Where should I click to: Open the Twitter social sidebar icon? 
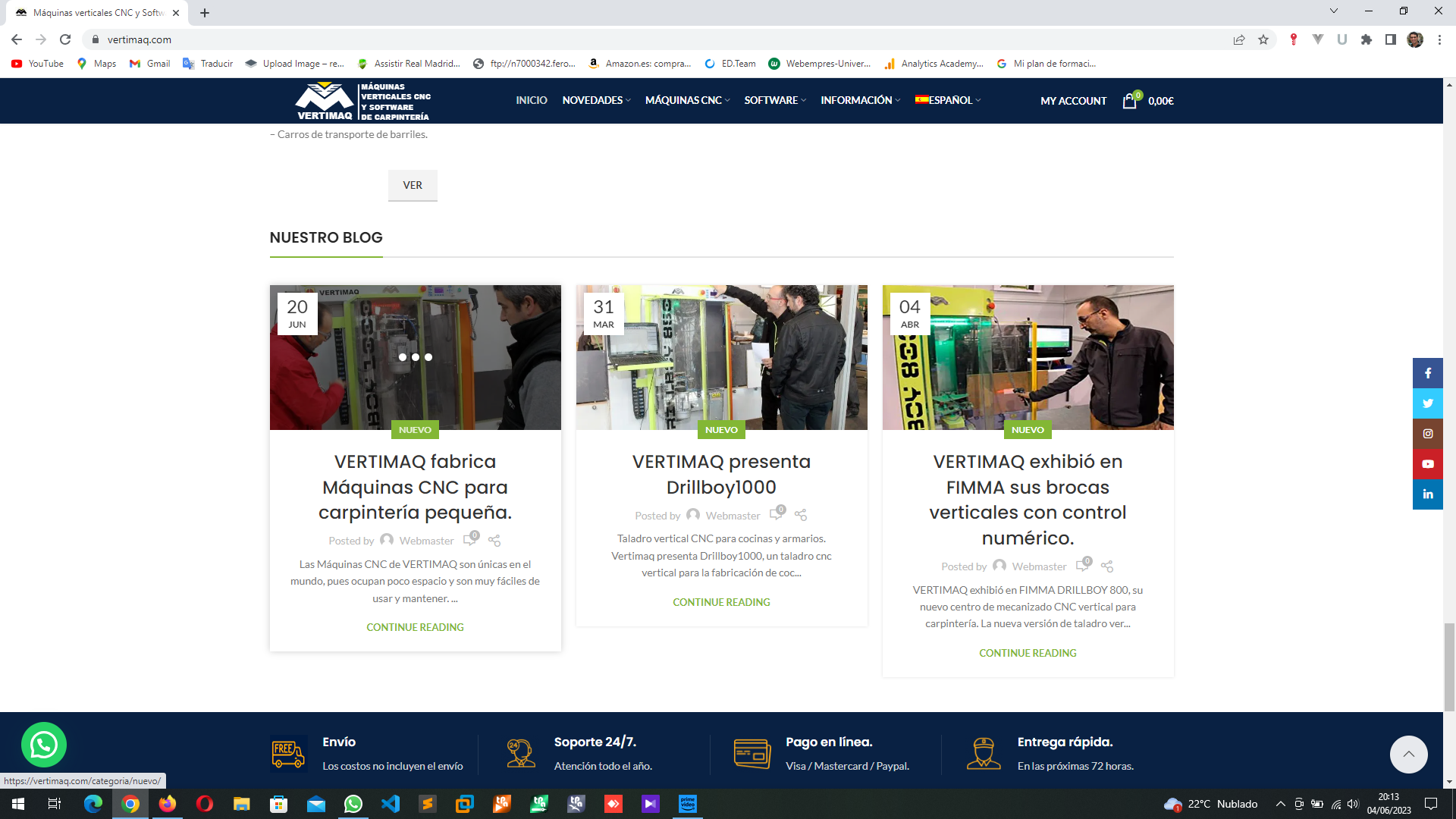[1427, 403]
